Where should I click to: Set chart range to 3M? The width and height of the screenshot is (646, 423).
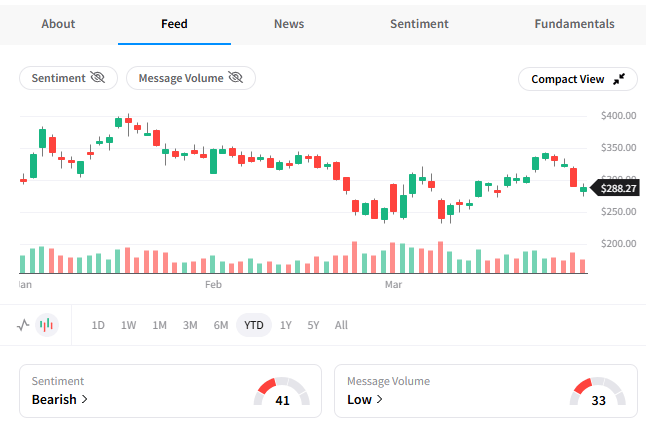click(x=190, y=325)
